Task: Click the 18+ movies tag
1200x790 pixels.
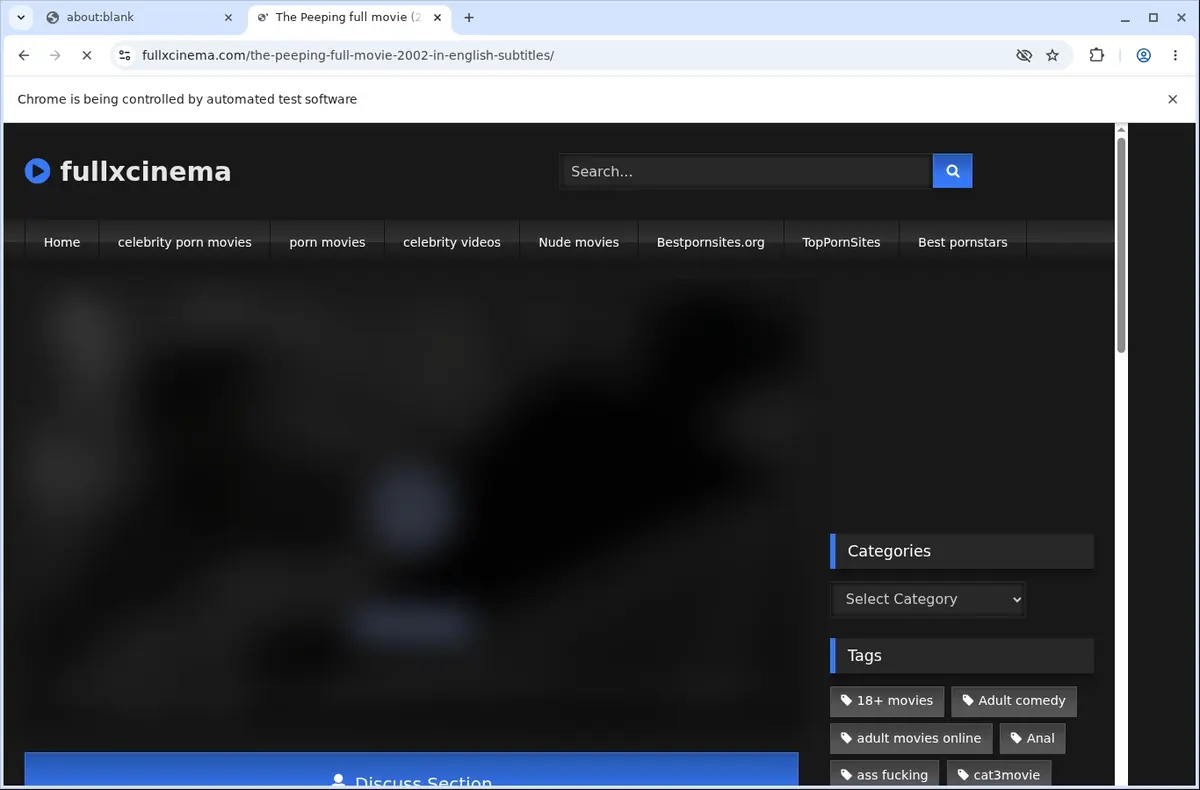Action: coord(886,701)
